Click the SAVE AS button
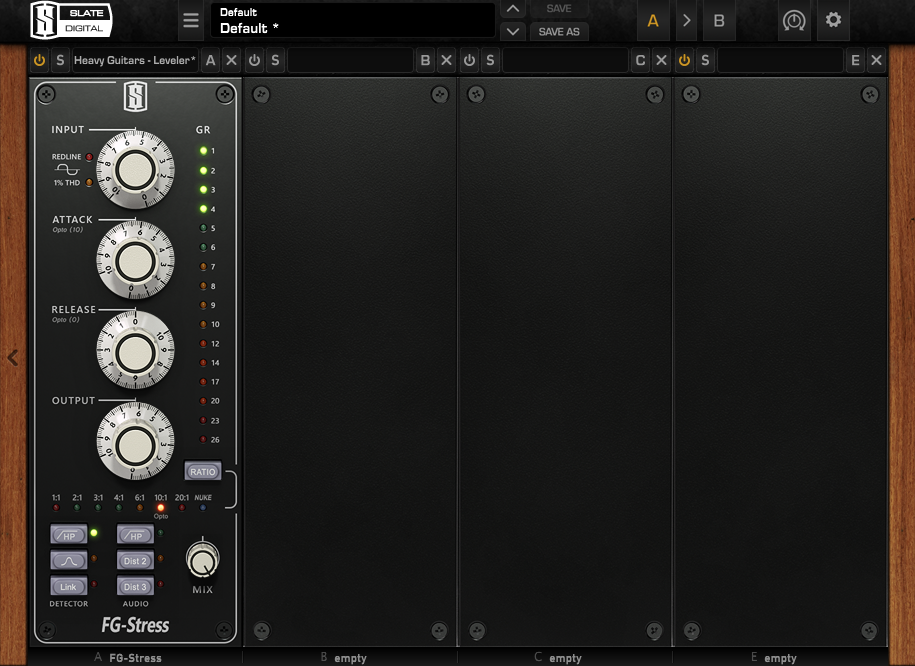Screen dimensions: 915x666 click(x=559, y=31)
